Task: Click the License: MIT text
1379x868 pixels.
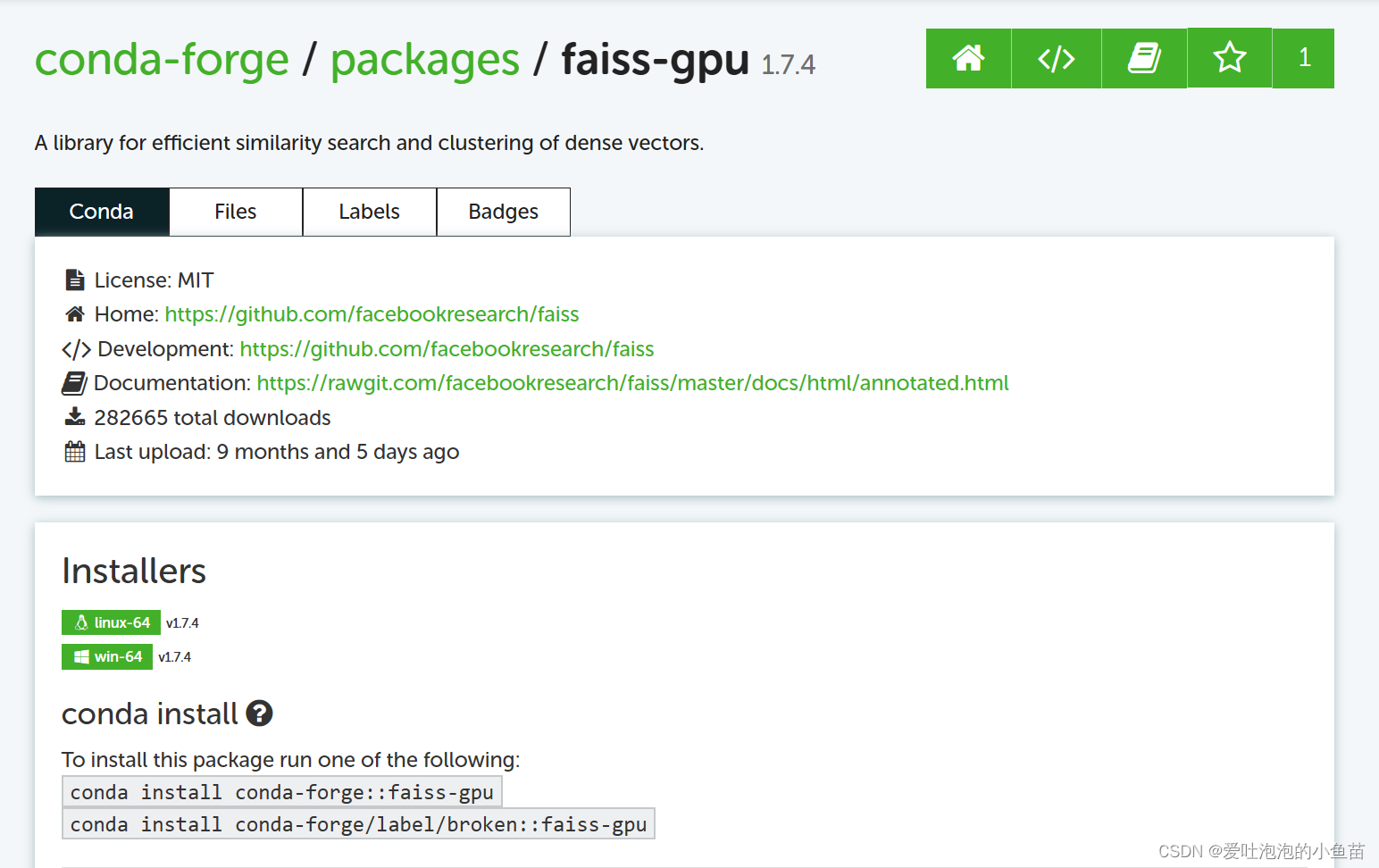Action: click(x=155, y=280)
